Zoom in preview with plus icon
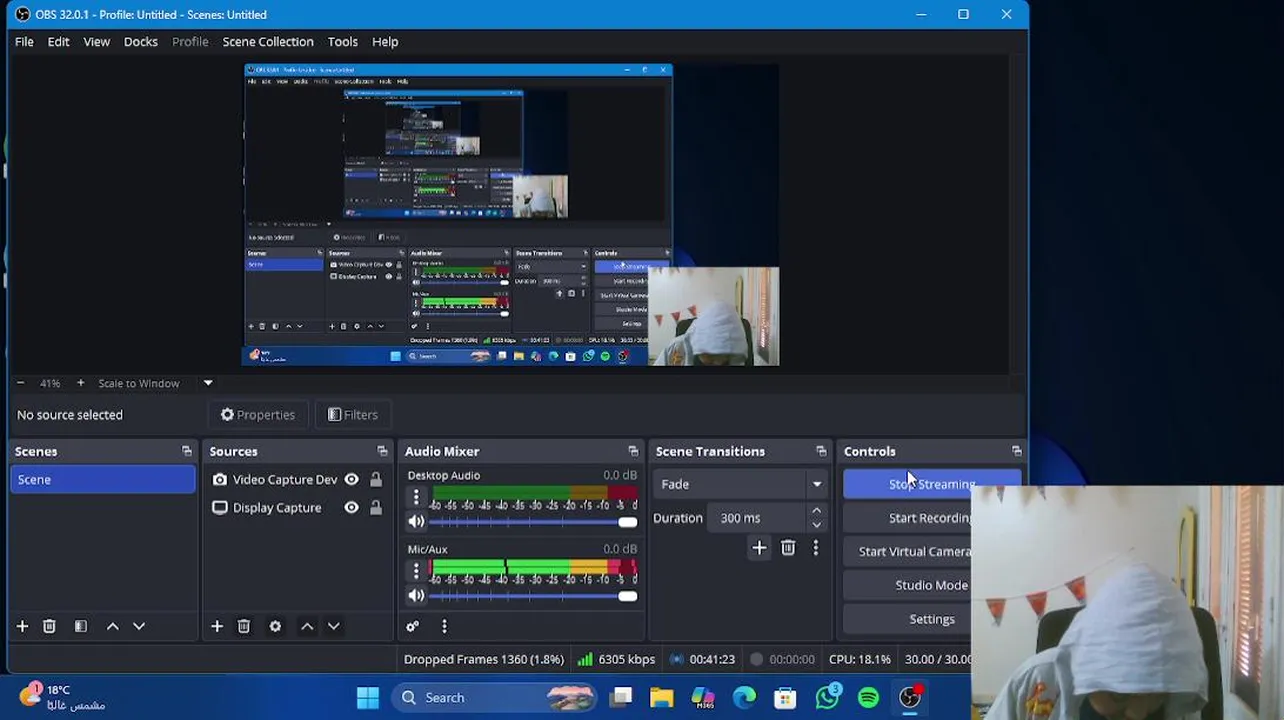This screenshot has height=720, width=1284. coord(80,383)
